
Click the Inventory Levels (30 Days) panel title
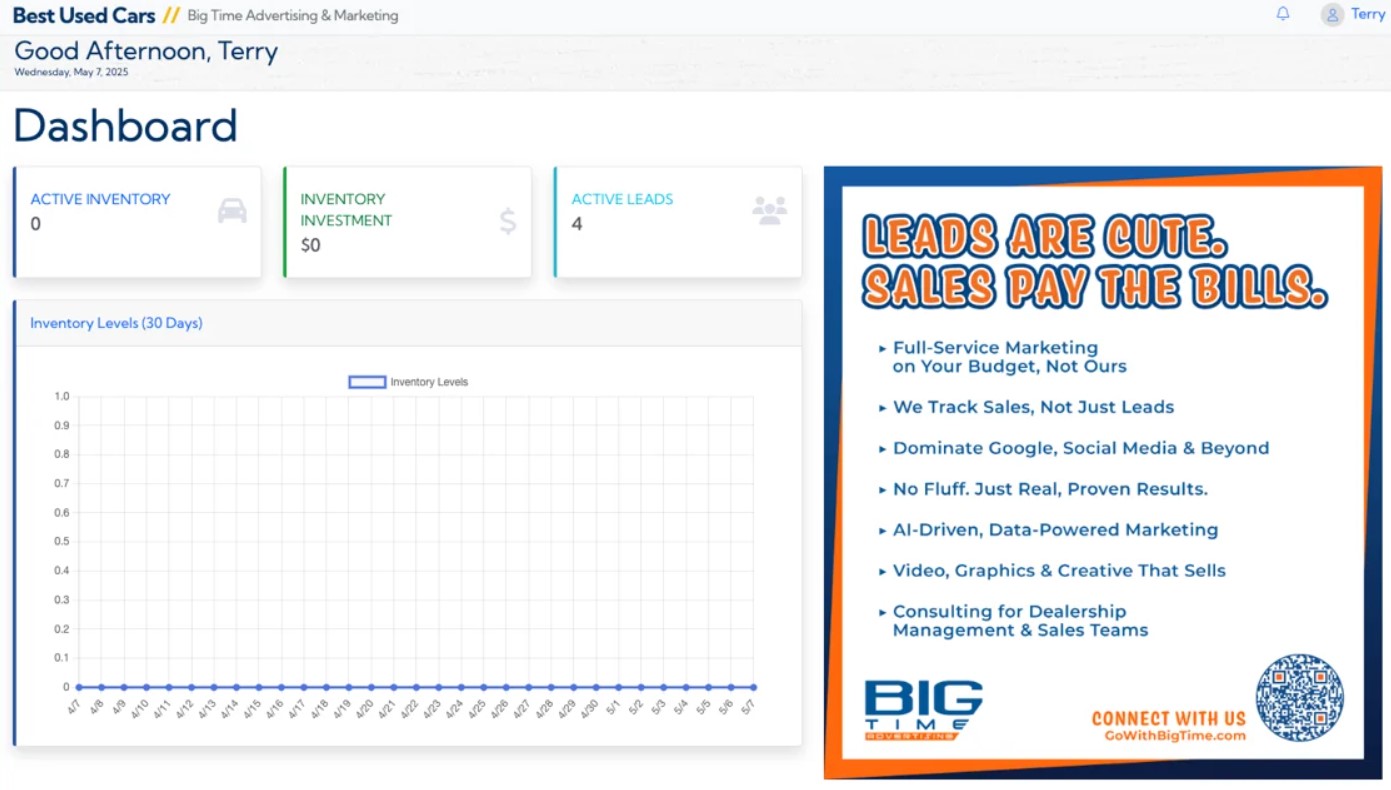pos(116,323)
